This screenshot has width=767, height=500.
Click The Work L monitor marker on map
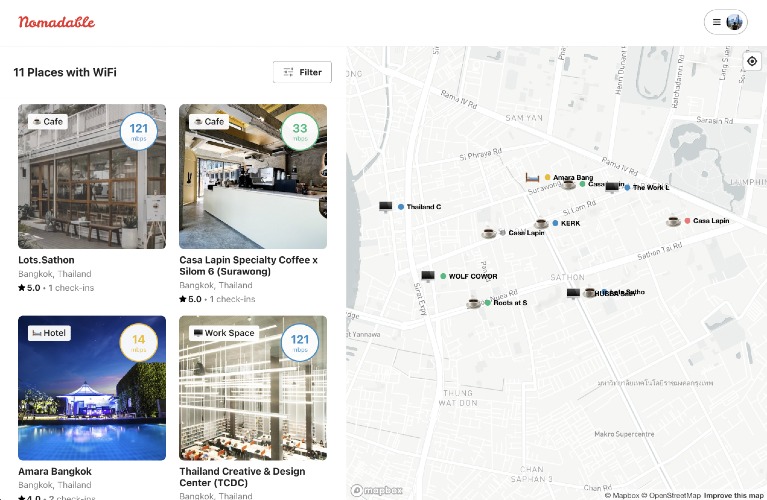click(x=612, y=187)
